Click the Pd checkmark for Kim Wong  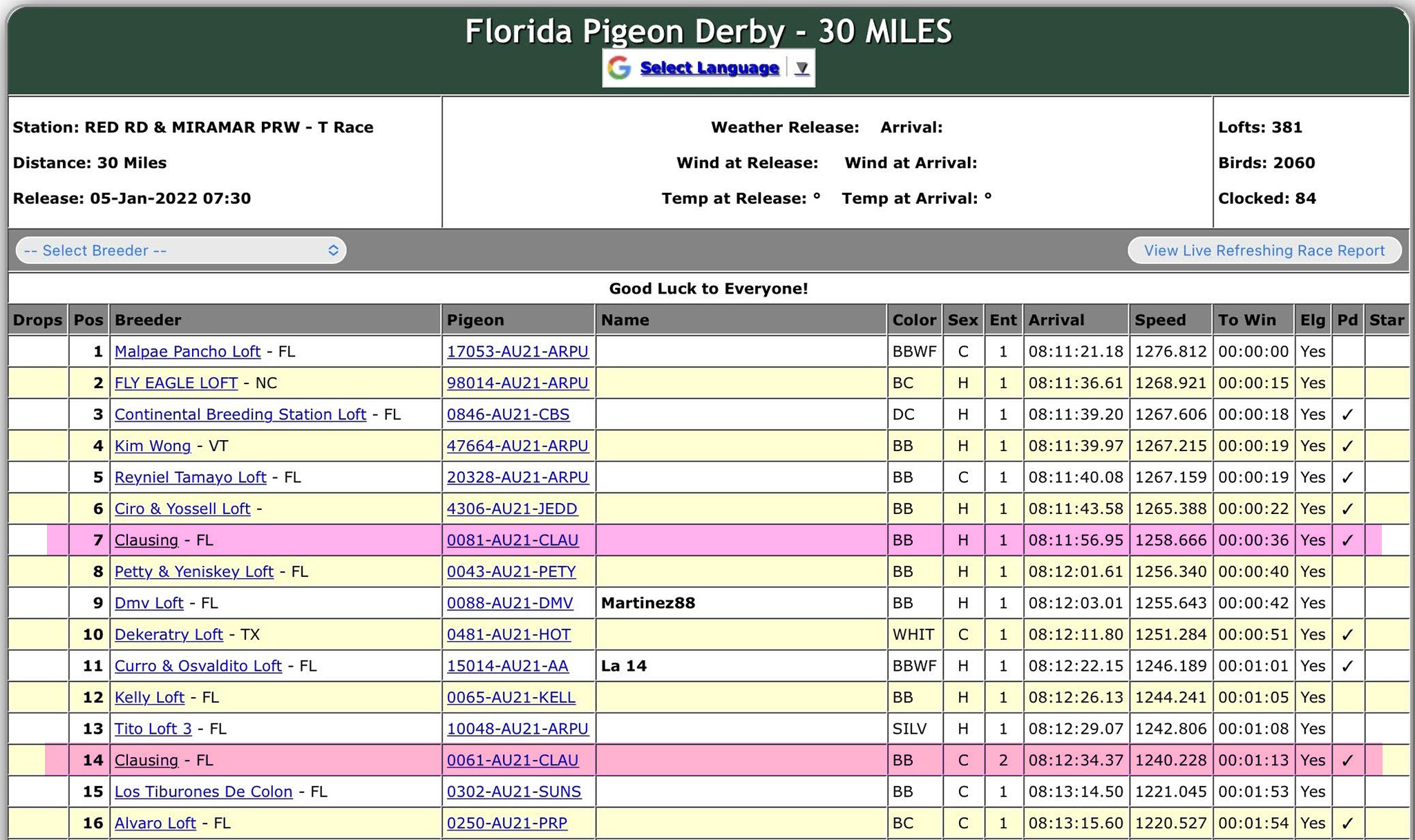[1347, 446]
